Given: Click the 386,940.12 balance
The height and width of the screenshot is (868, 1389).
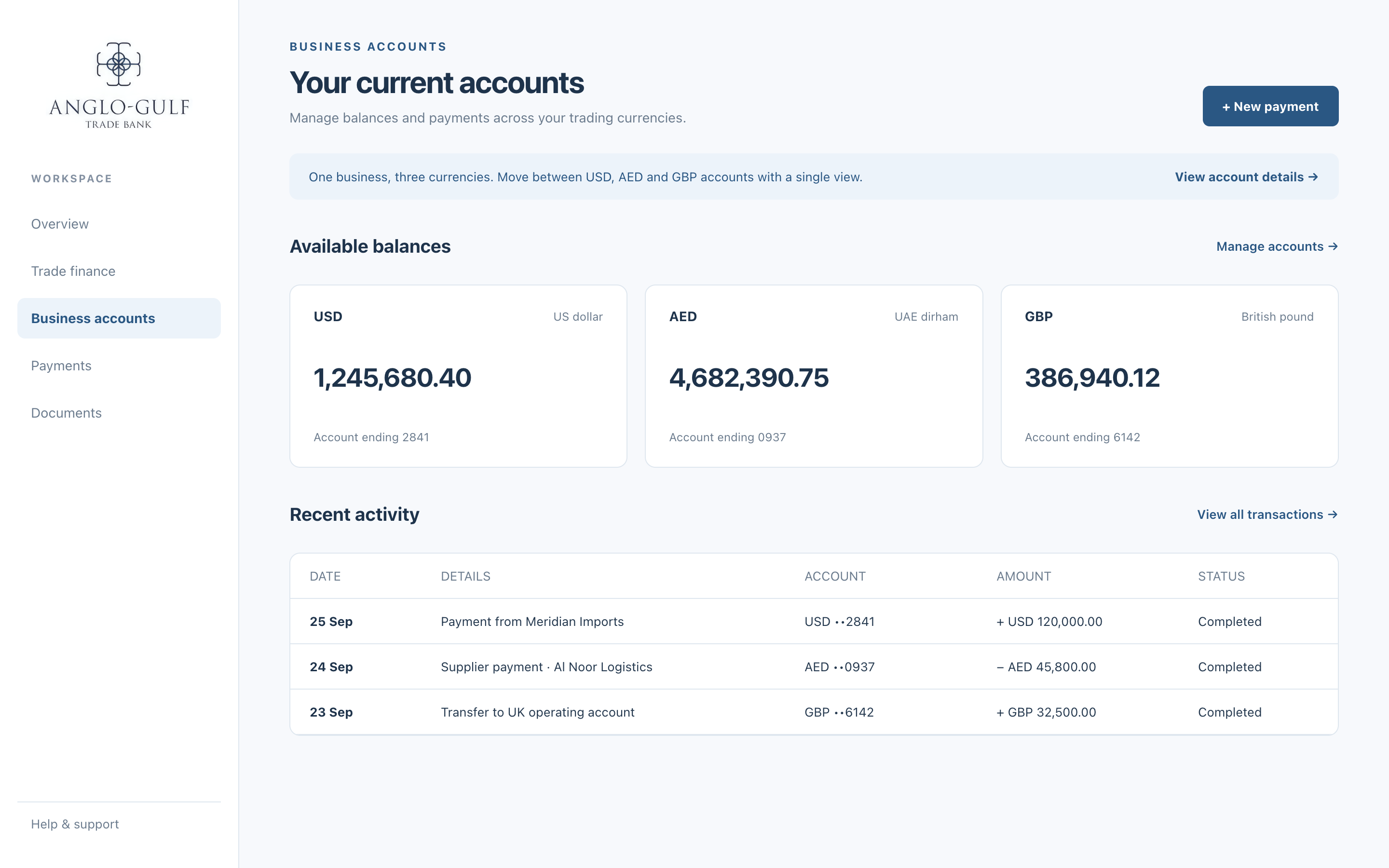Looking at the screenshot, I should [1092, 378].
